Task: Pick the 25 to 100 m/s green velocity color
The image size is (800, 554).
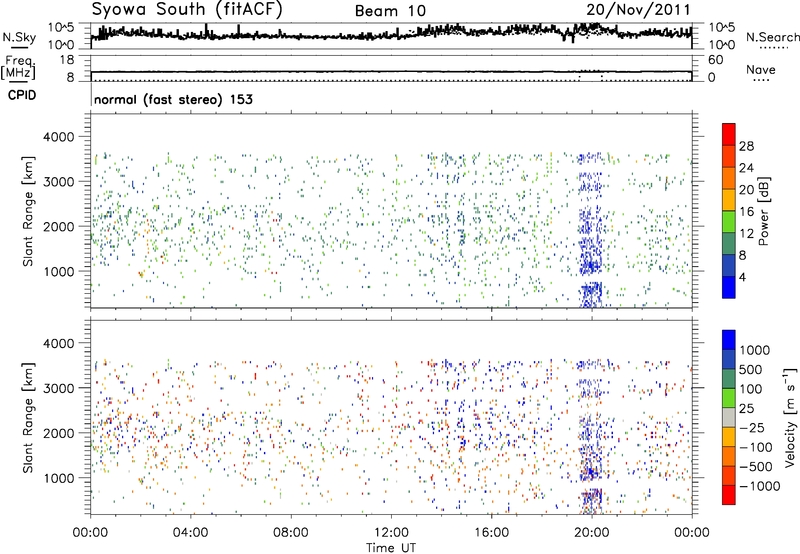Action: (729, 398)
